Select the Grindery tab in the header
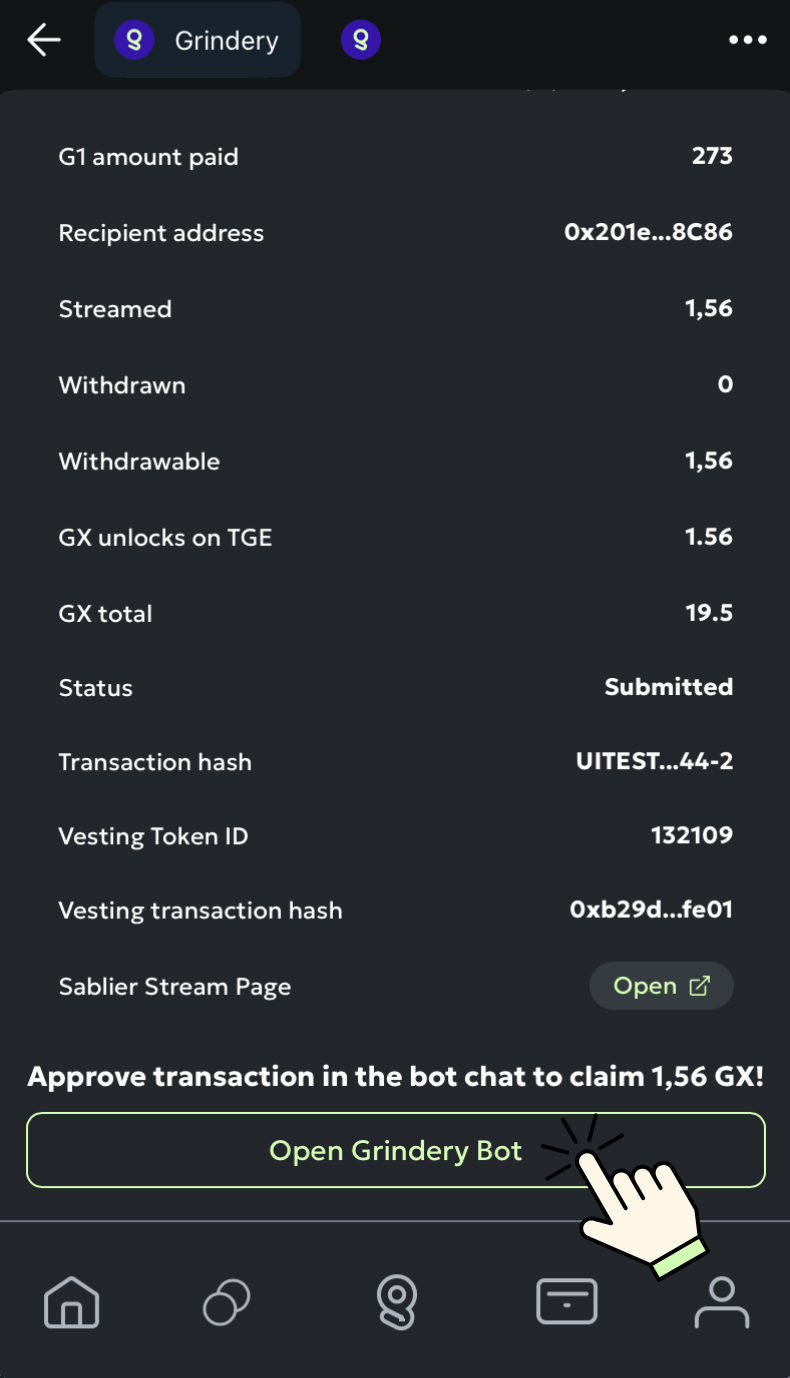 pos(198,40)
